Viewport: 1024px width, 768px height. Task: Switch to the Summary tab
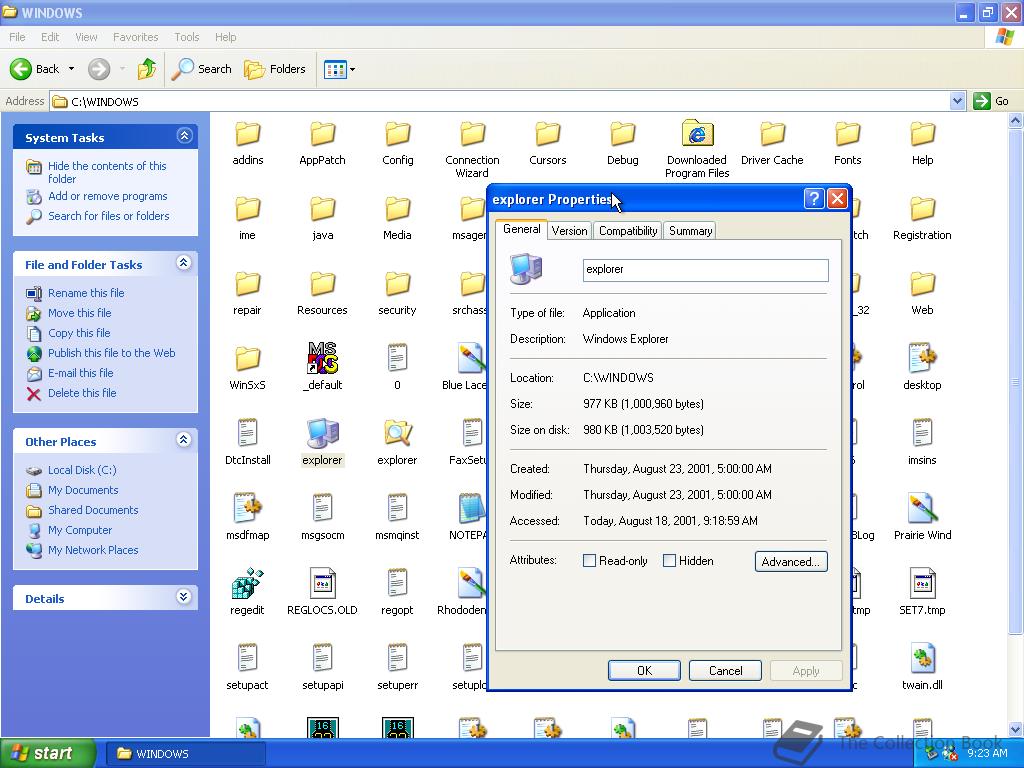pyautogui.click(x=690, y=231)
